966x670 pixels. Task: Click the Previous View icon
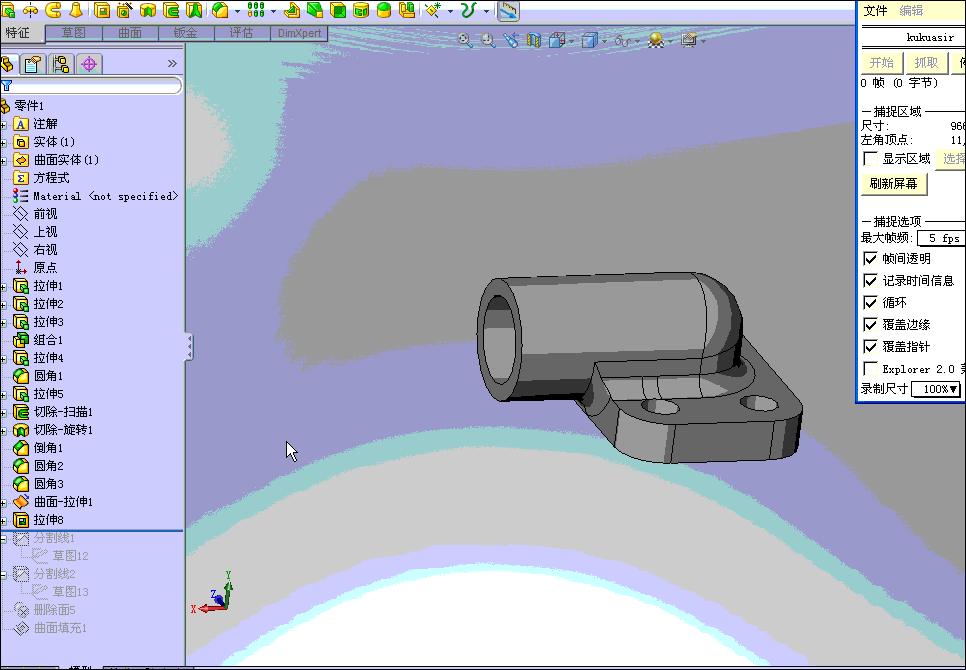[511, 41]
